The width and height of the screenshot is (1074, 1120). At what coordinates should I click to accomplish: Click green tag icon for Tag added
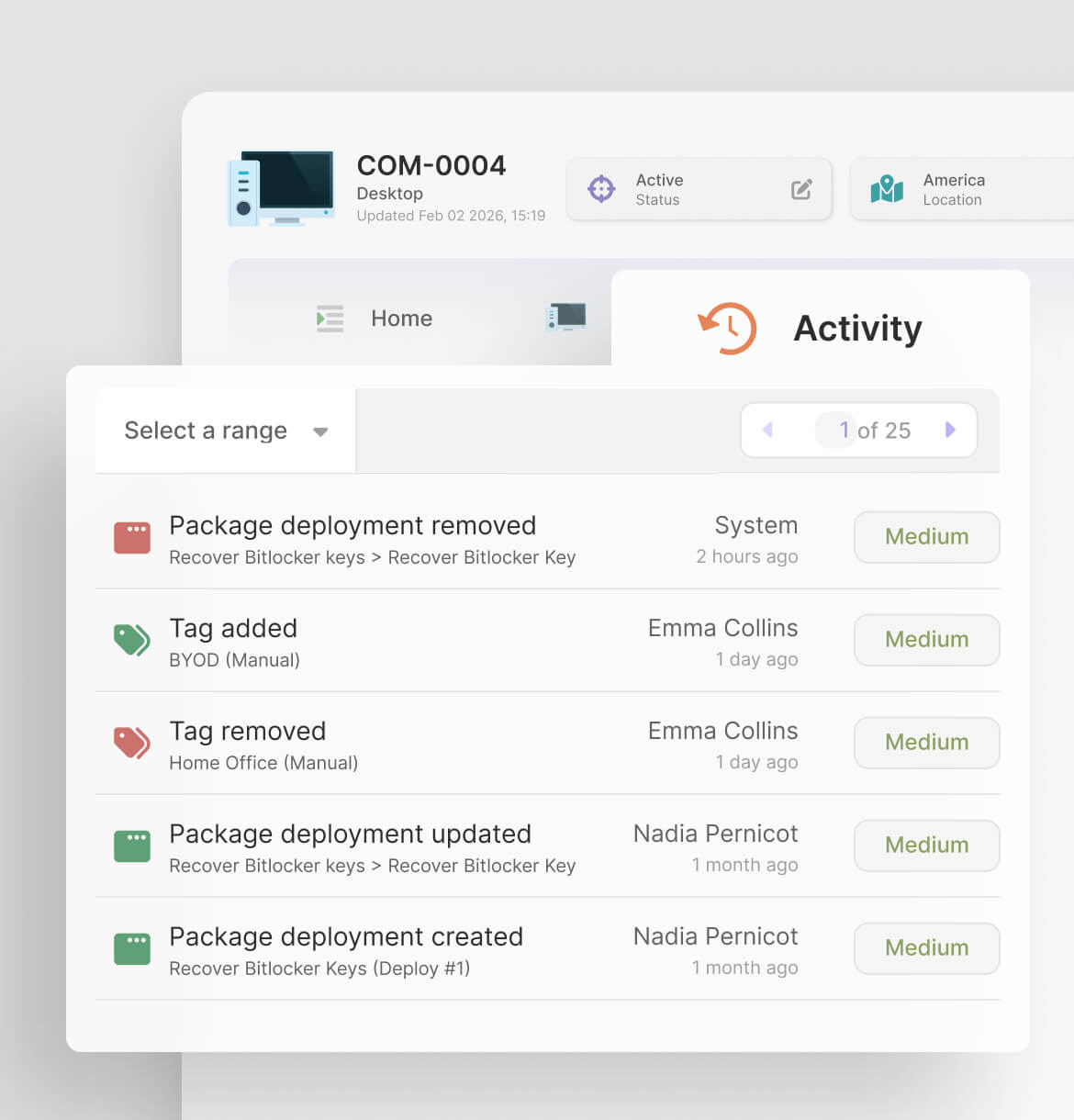pos(132,640)
